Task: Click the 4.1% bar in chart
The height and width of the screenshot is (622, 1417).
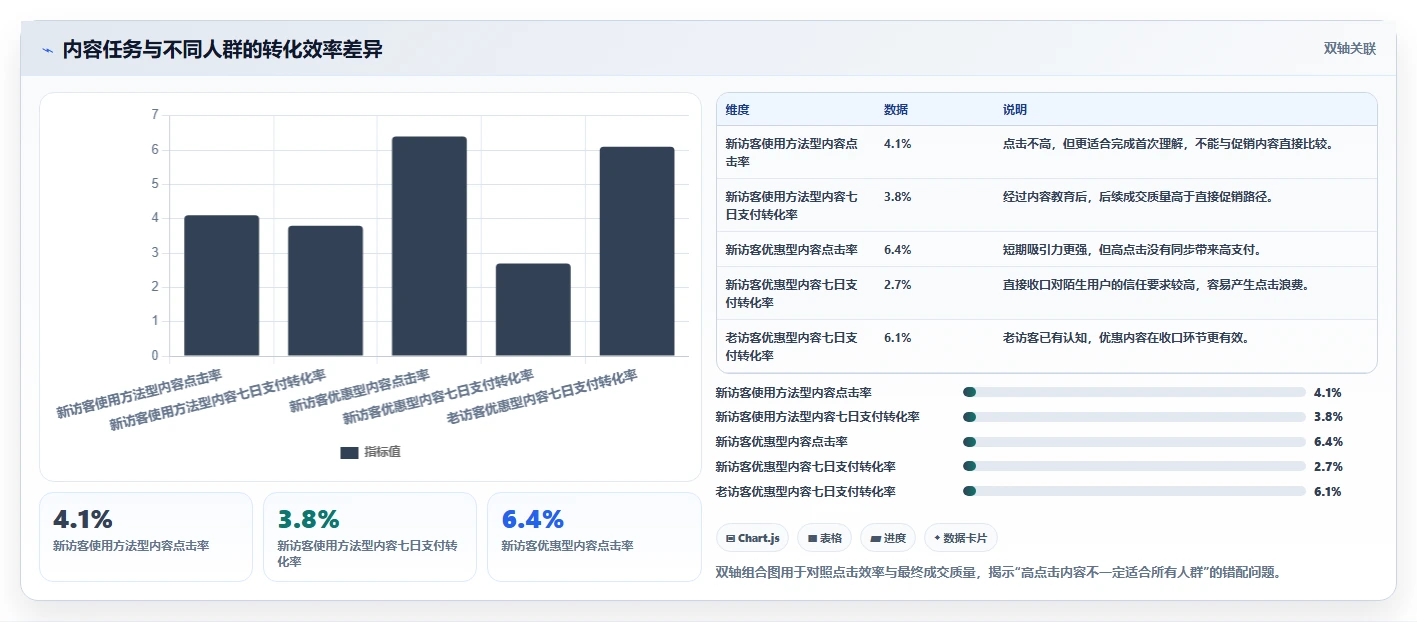Action: click(221, 285)
